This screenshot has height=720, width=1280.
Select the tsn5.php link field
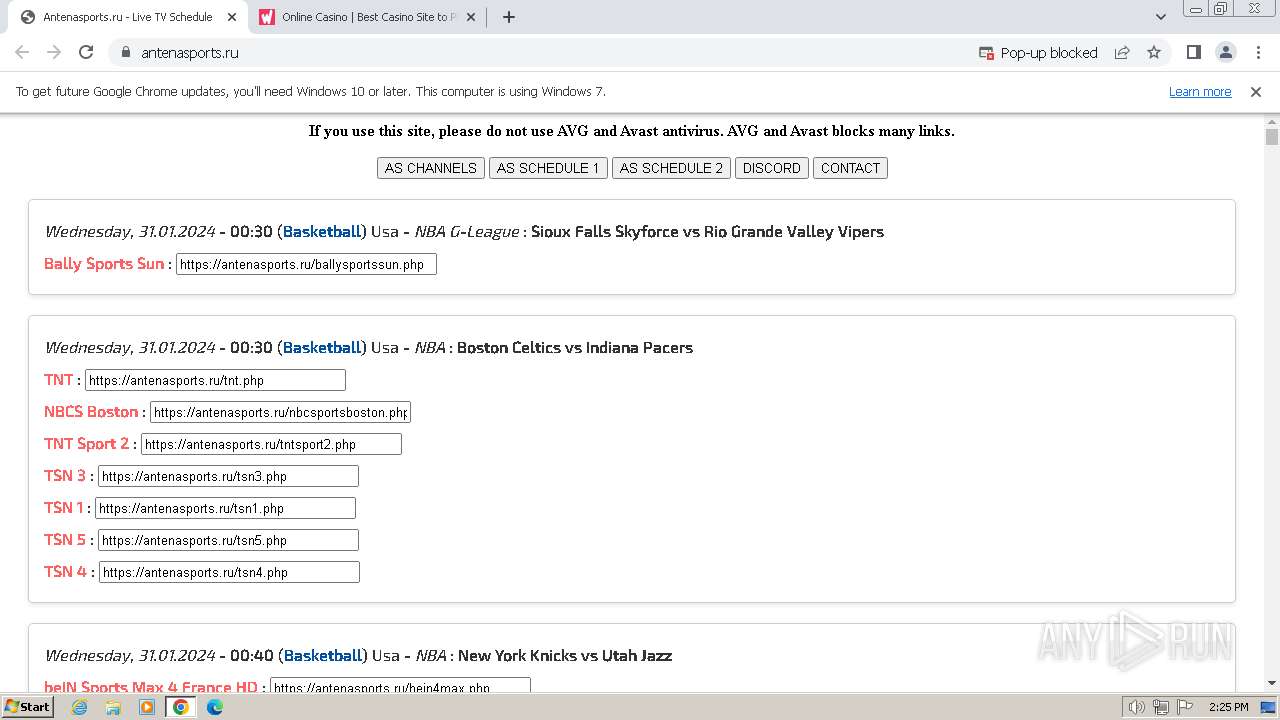[228, 540]
